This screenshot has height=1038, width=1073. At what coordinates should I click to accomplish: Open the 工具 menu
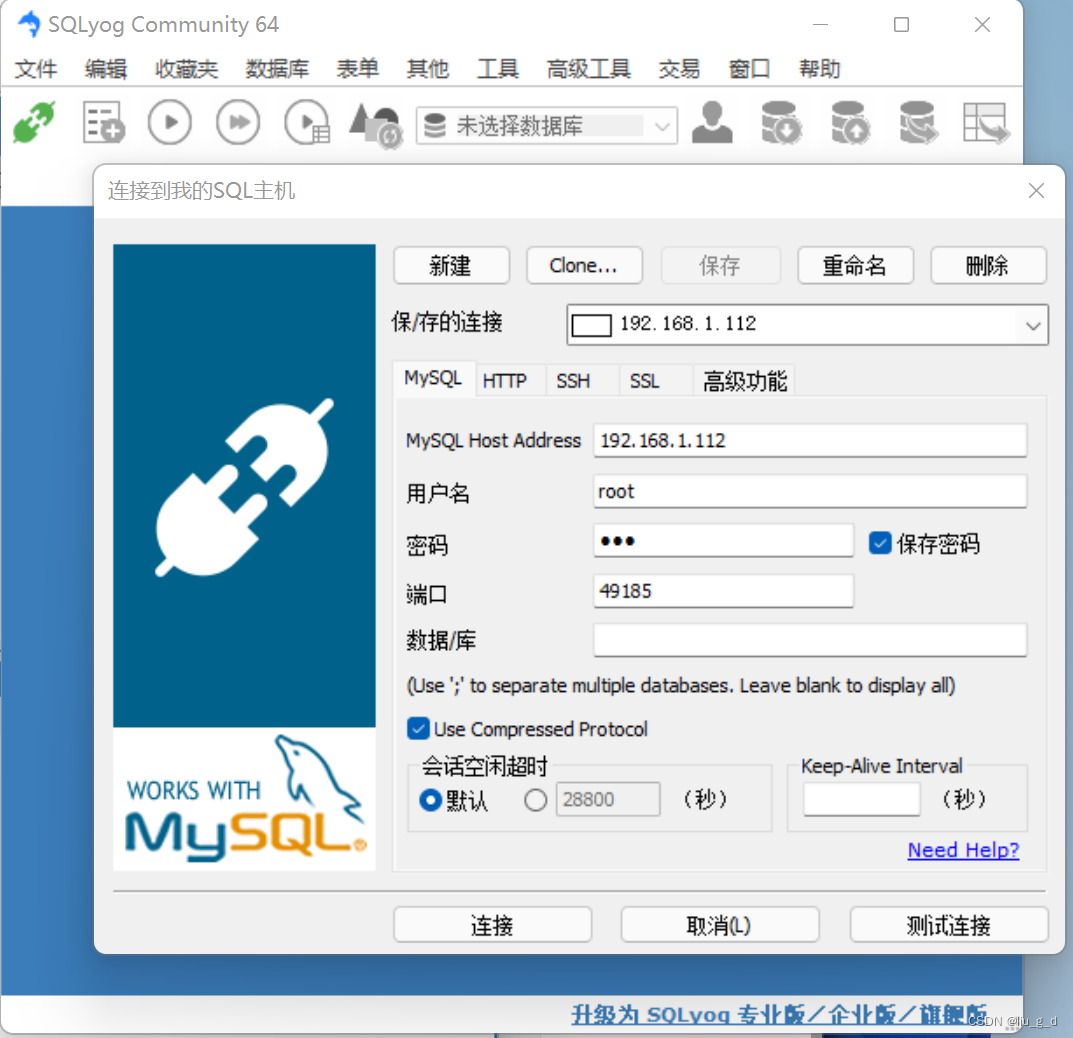497,68
